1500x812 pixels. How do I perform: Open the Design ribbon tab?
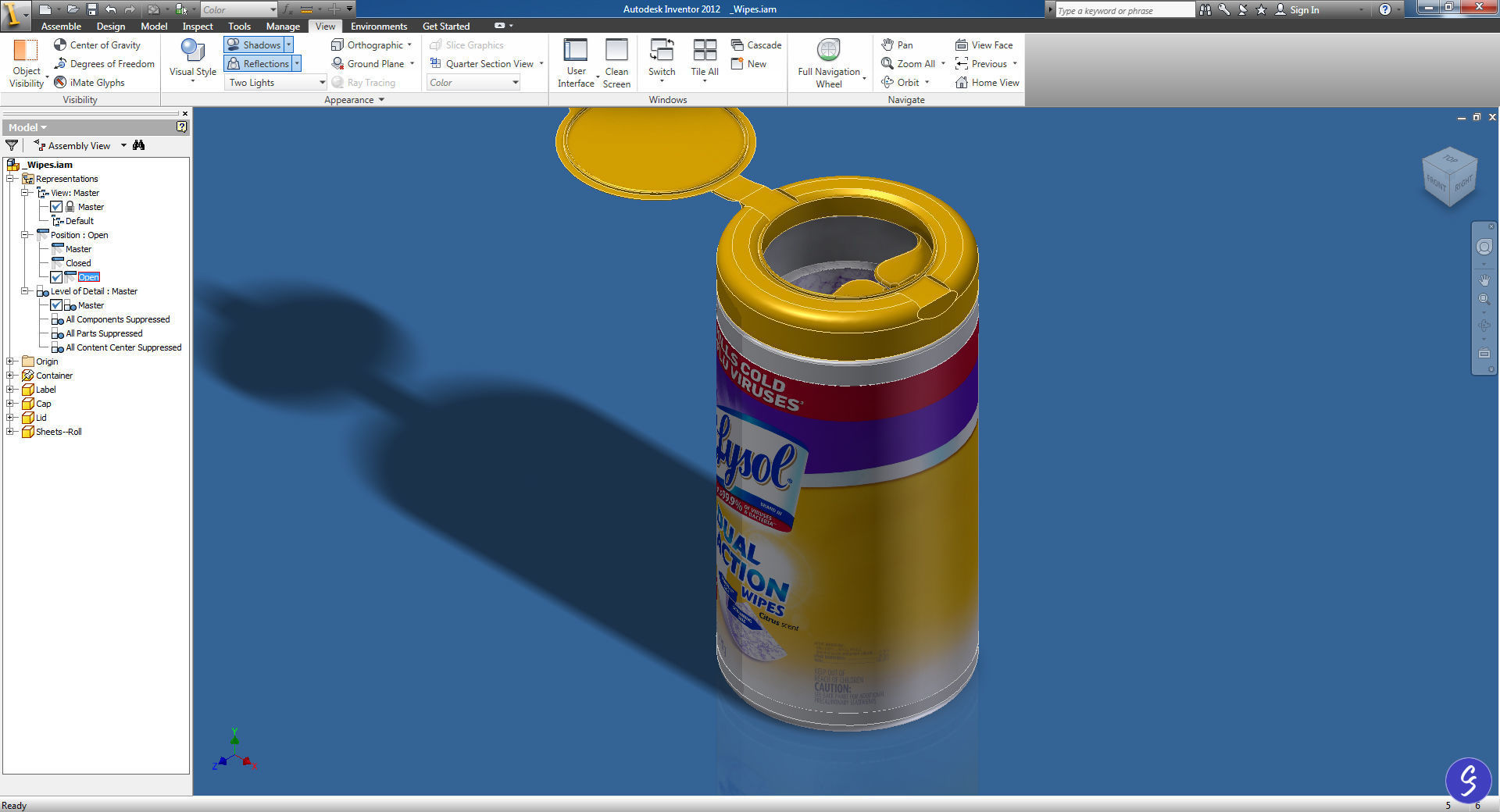tap(111, 27)
